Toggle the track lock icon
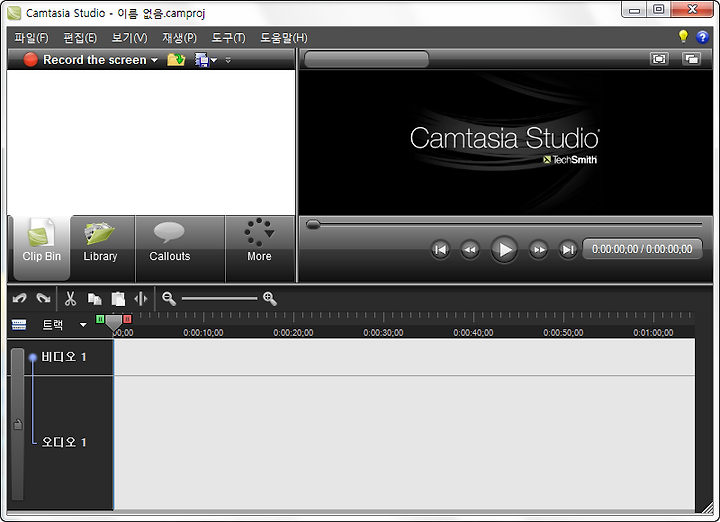 tap(18, 424)
